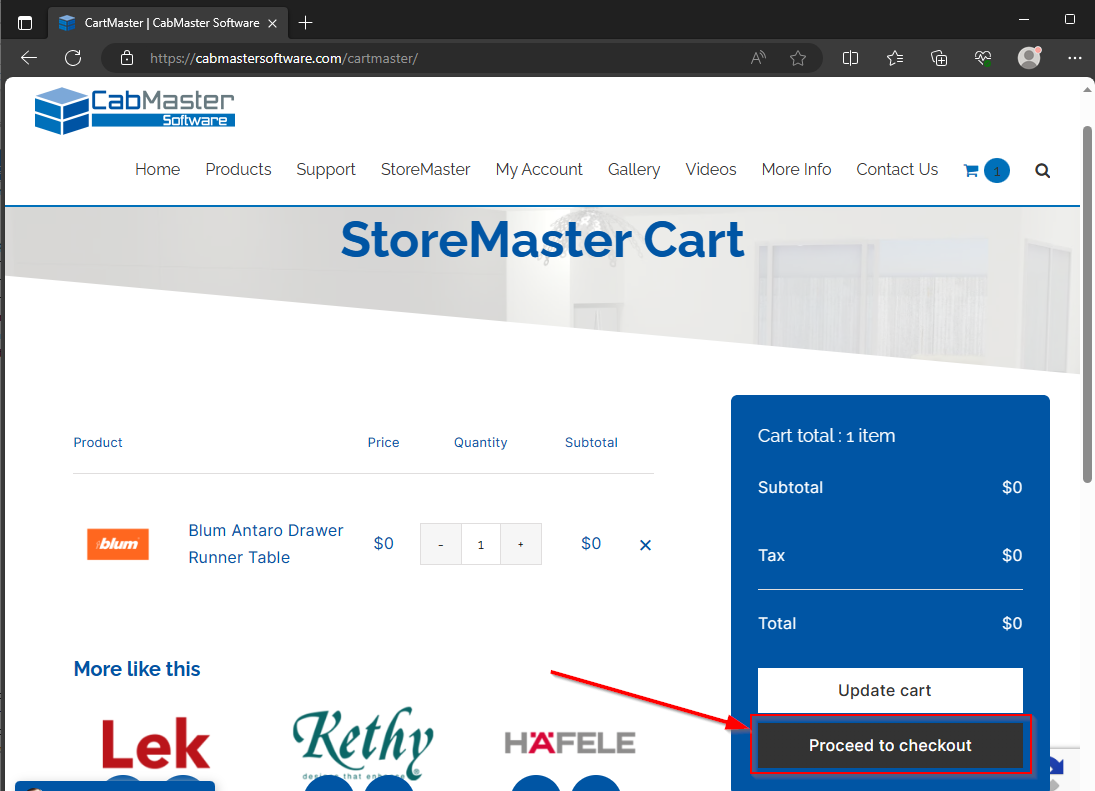Open the Home menu item
The height and width of the screenshot is (791, 1095).
157,170
